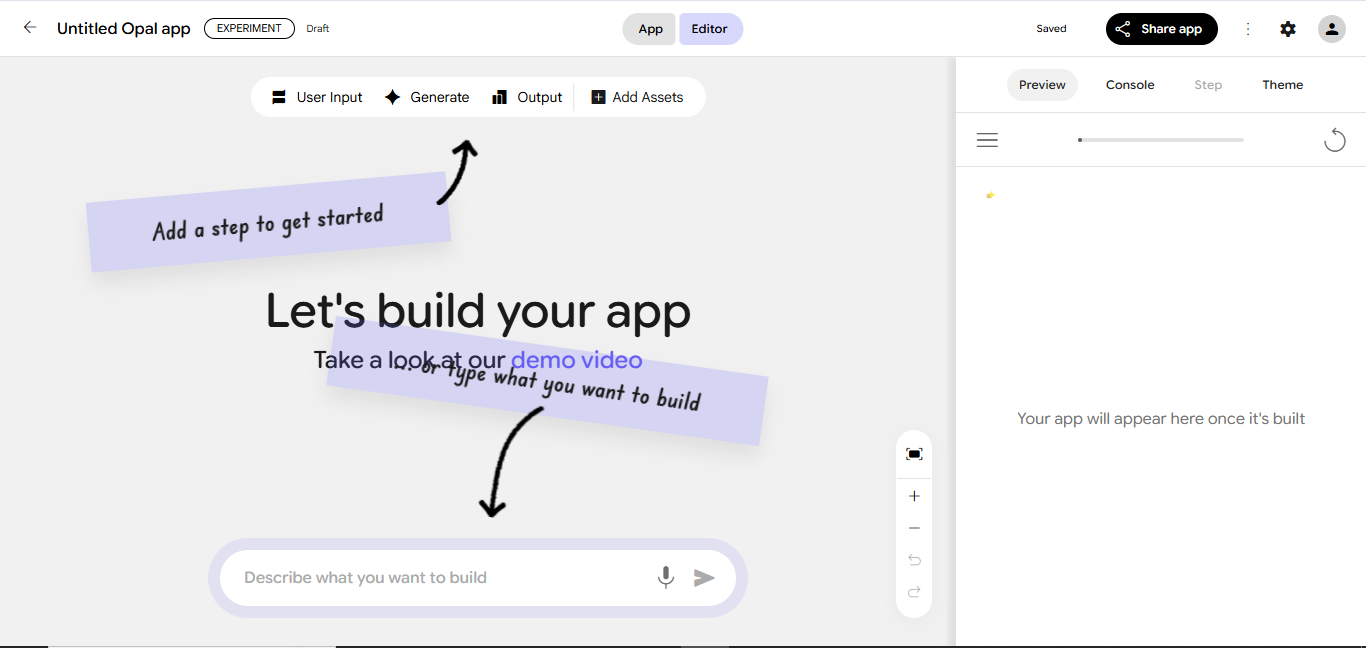Adjust the preview zoom slider
The image size is (1366, 648).
(x=1160, y=140)
